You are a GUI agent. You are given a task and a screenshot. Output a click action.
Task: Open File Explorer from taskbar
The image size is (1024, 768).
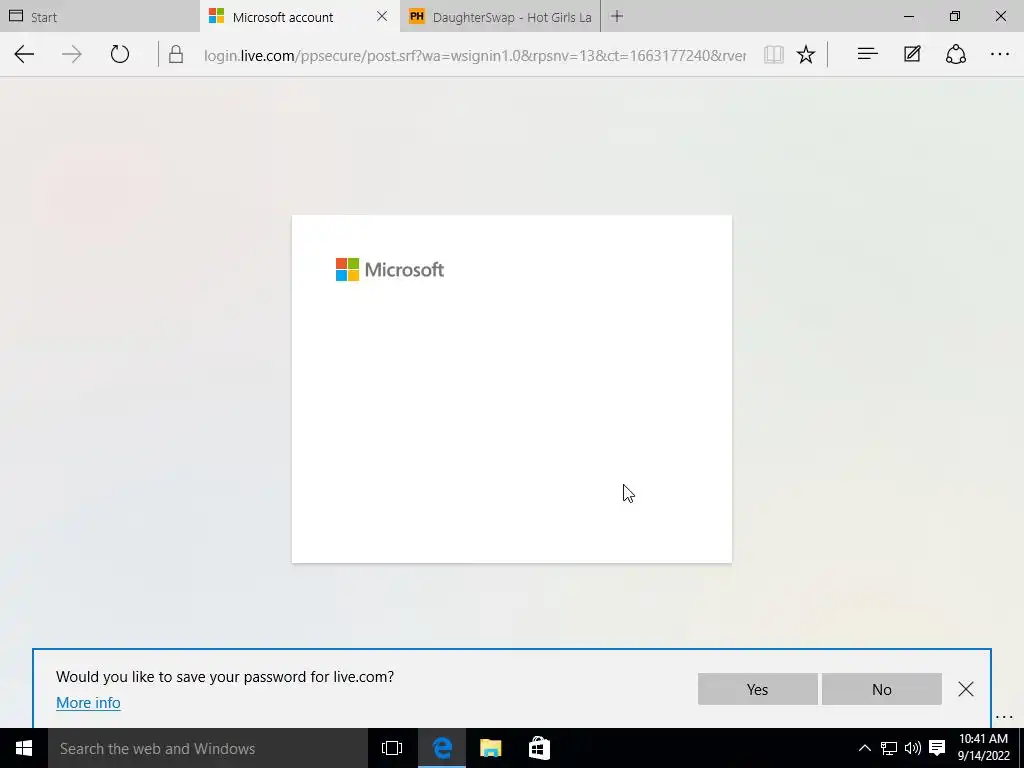(490, 748)
